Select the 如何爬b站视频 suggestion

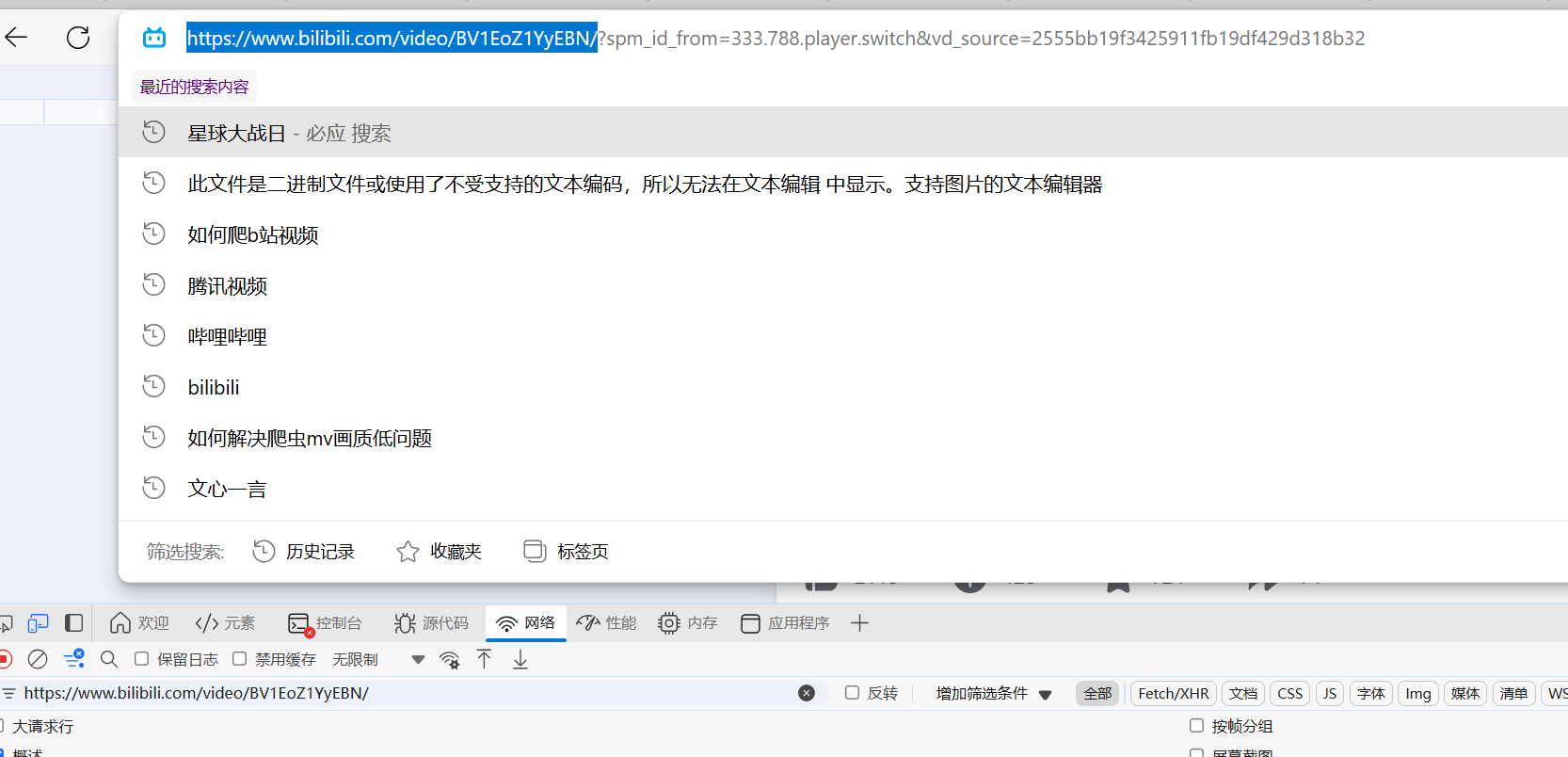click(843, 234)
